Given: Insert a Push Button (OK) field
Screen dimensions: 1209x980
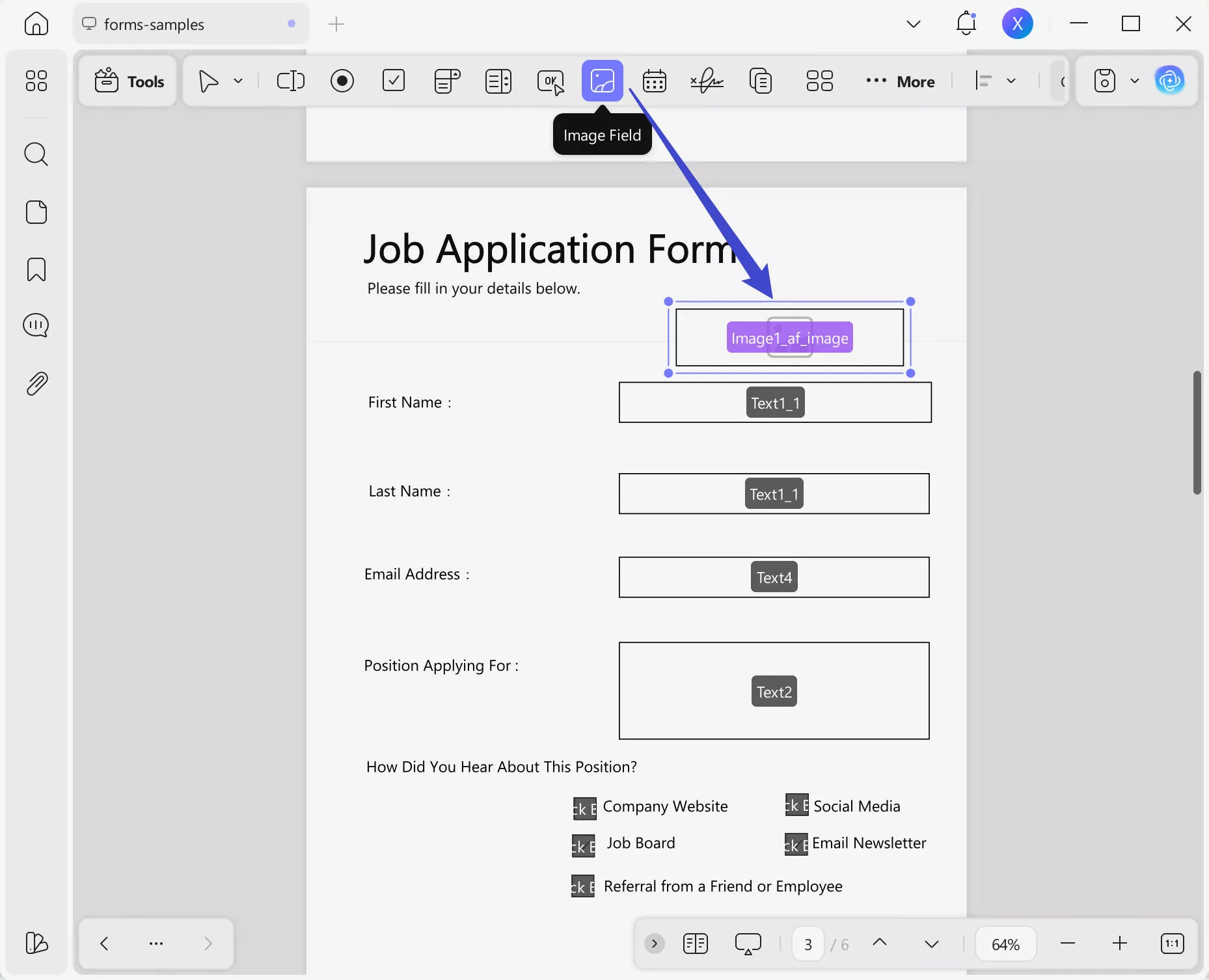Looking at the screenshot, I should click(x=550, y=81).
